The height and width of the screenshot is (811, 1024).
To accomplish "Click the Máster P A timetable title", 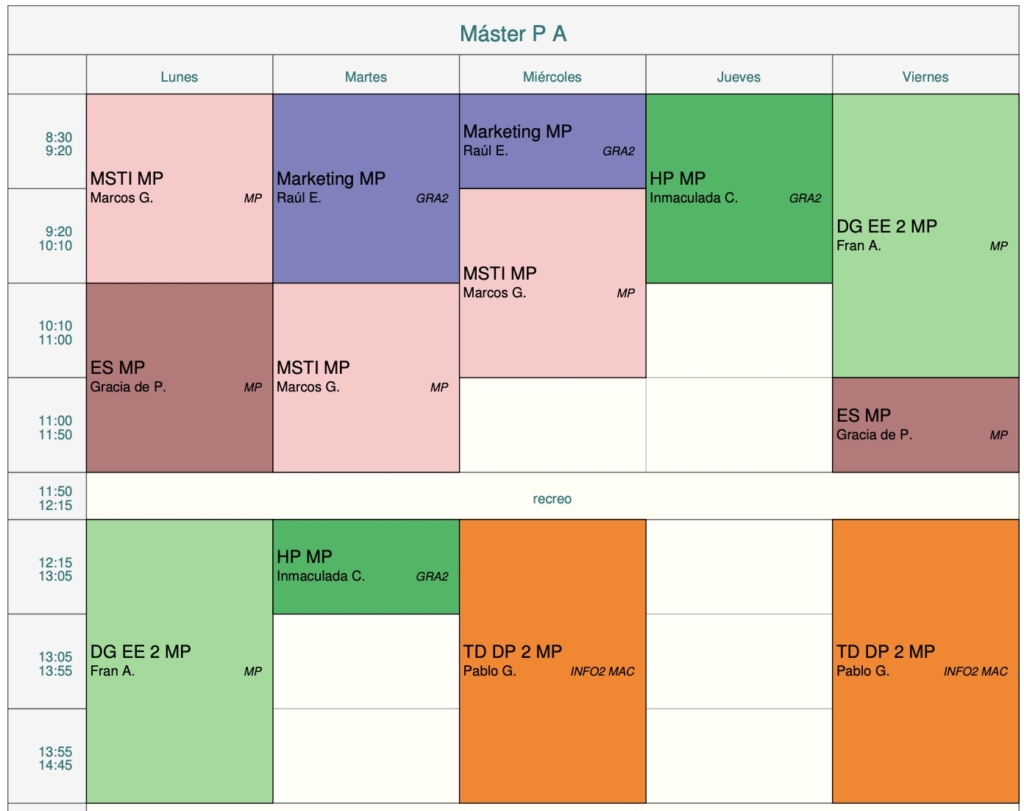I will coord(513,34).
